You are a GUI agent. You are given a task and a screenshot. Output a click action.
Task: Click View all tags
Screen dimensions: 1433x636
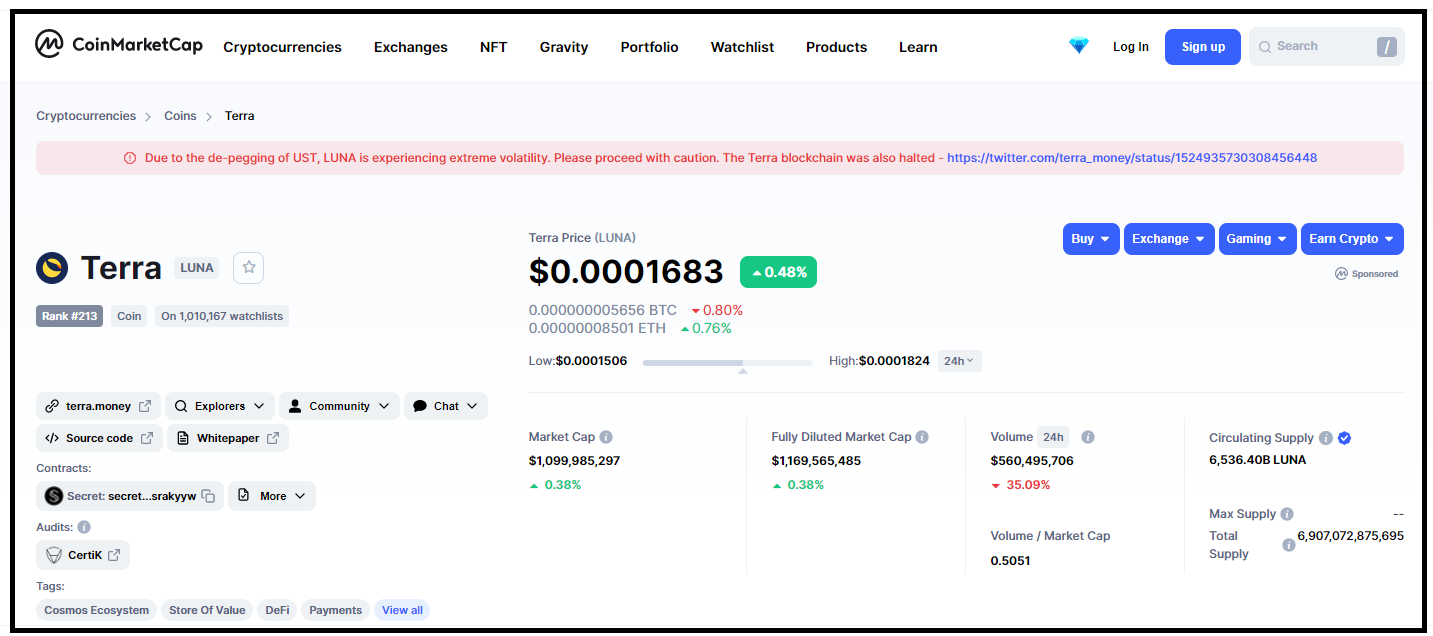(402, 610)
